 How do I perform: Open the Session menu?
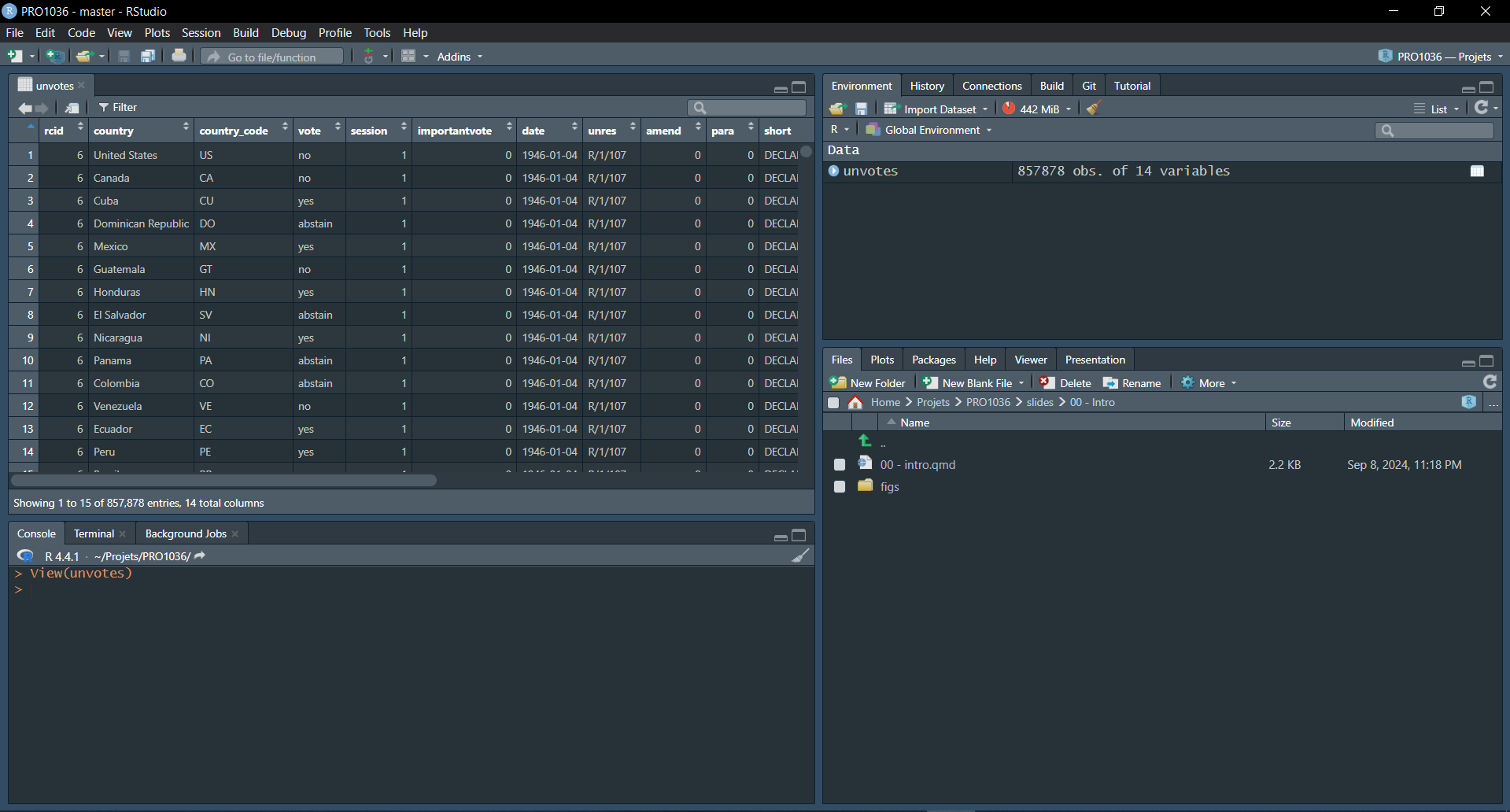tap(201, 33)
